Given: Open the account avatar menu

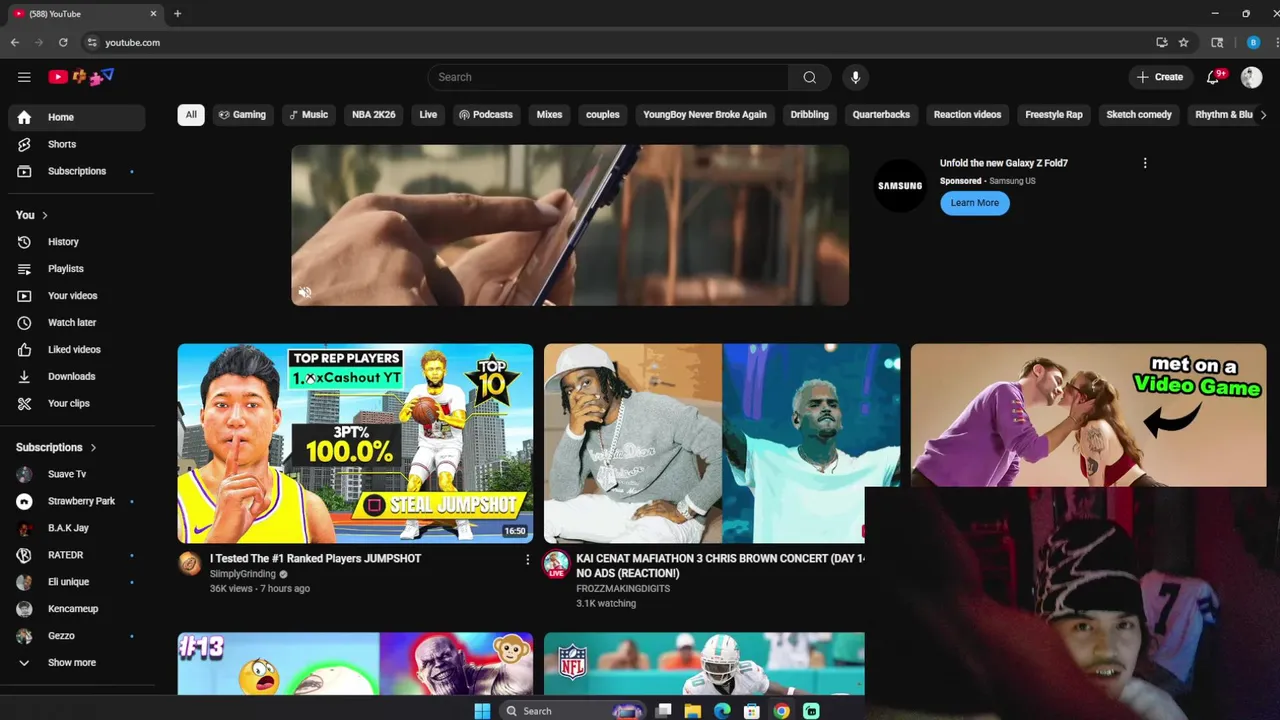Looking at the screenshot, I should (x=1251, y=77).
